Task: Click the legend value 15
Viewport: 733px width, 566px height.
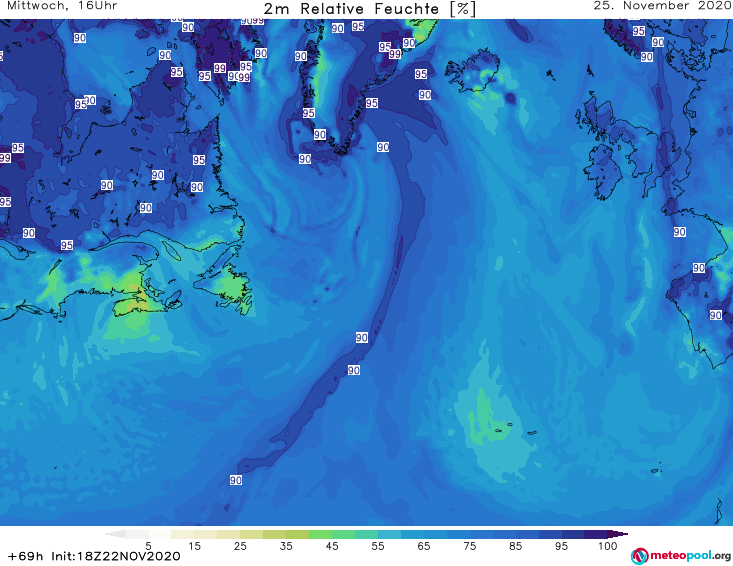Action: 194,546
